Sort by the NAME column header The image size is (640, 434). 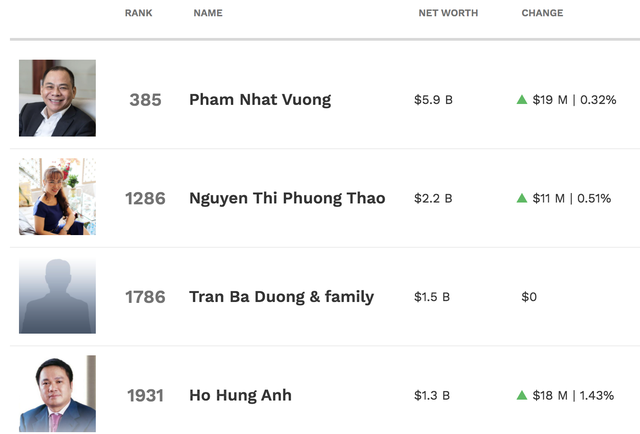(x=208, y=13)
